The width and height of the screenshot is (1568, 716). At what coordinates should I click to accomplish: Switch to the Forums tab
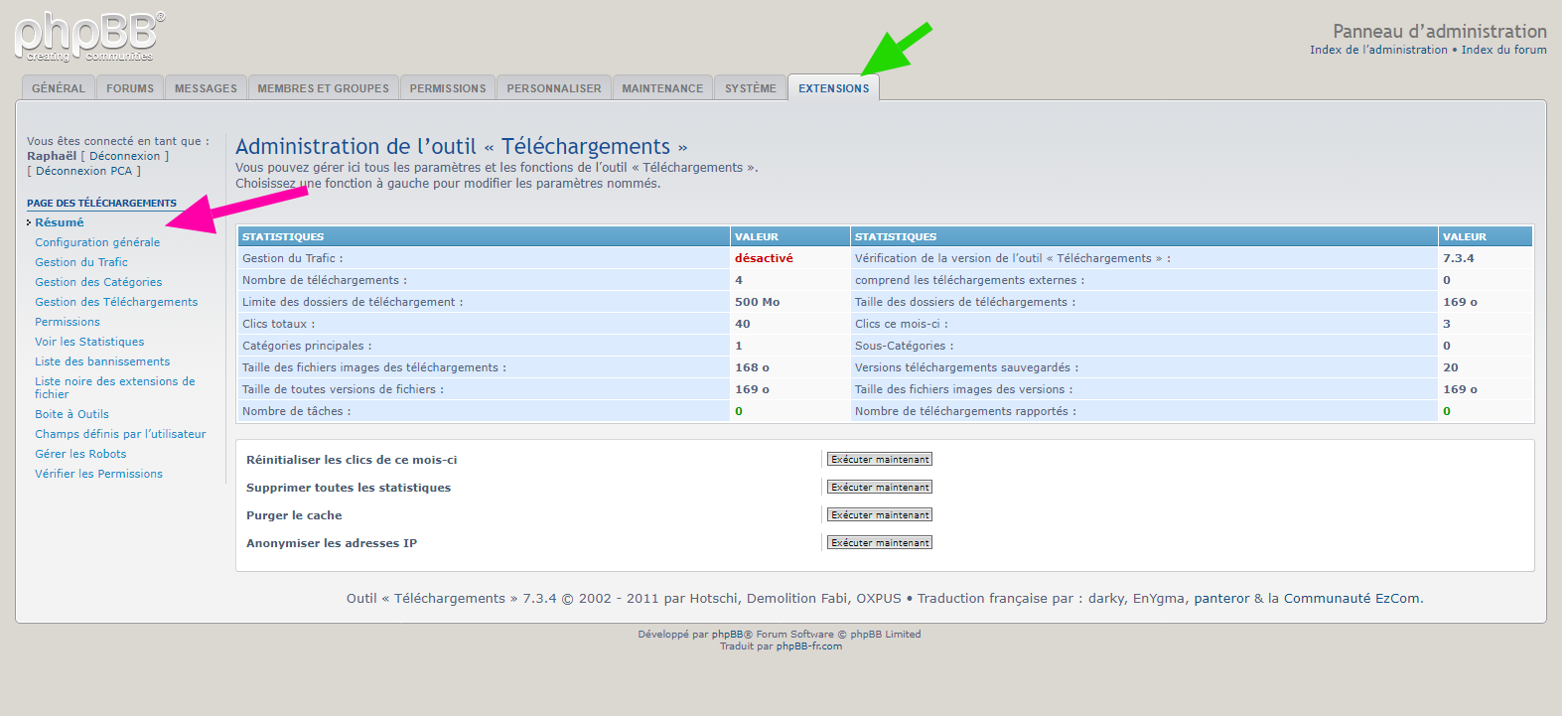(130, 88)
